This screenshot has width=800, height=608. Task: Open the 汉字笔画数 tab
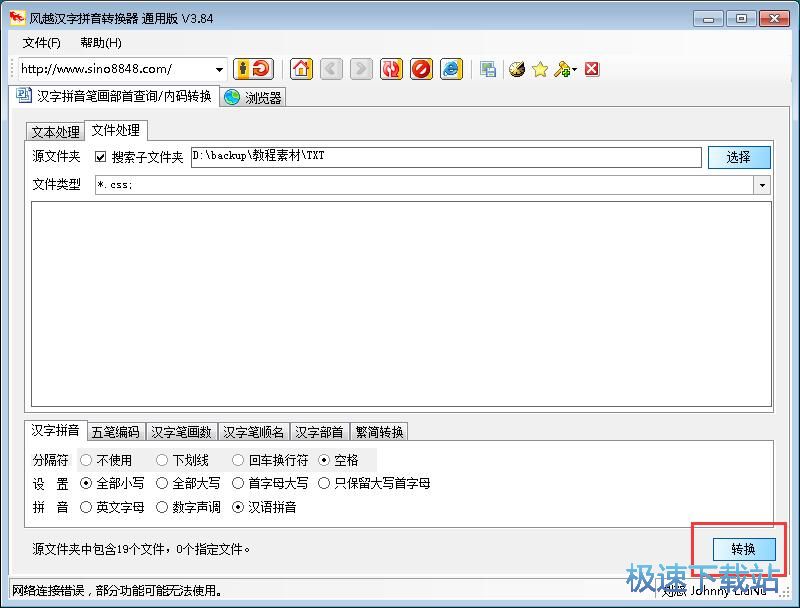tap(182, 432)
